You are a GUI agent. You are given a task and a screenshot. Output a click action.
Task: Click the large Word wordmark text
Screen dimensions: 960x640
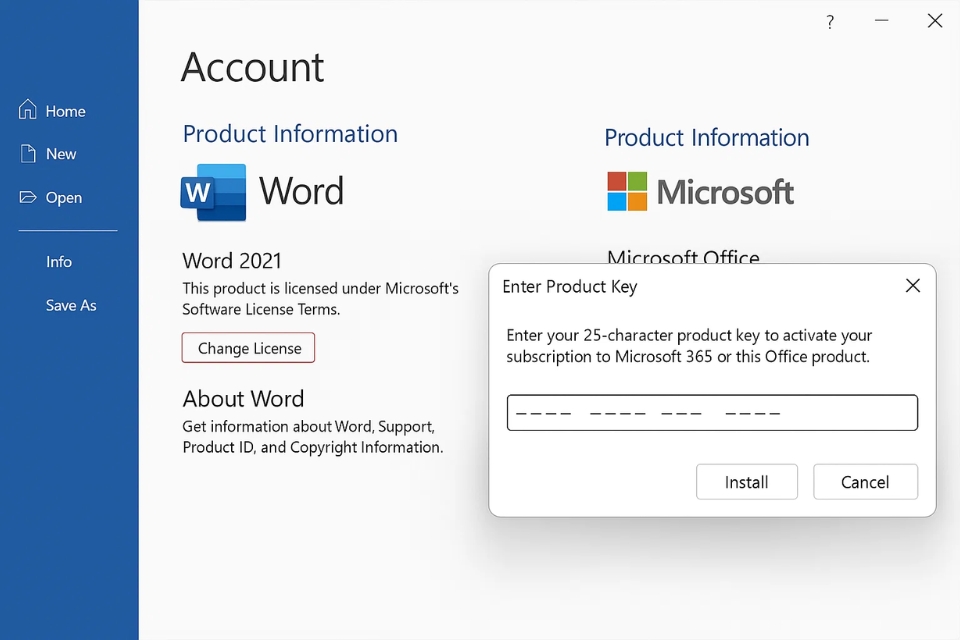click(x=301, y=191)
